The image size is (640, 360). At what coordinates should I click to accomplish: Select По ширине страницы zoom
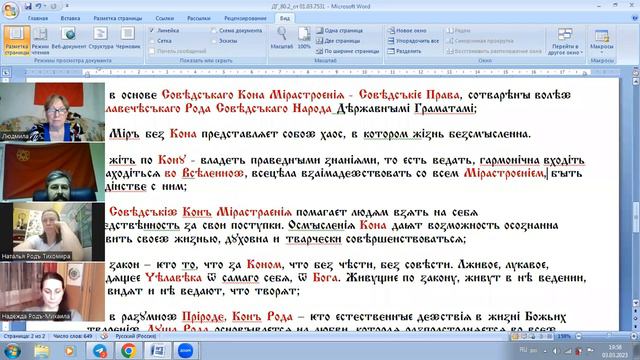(347, 51)
